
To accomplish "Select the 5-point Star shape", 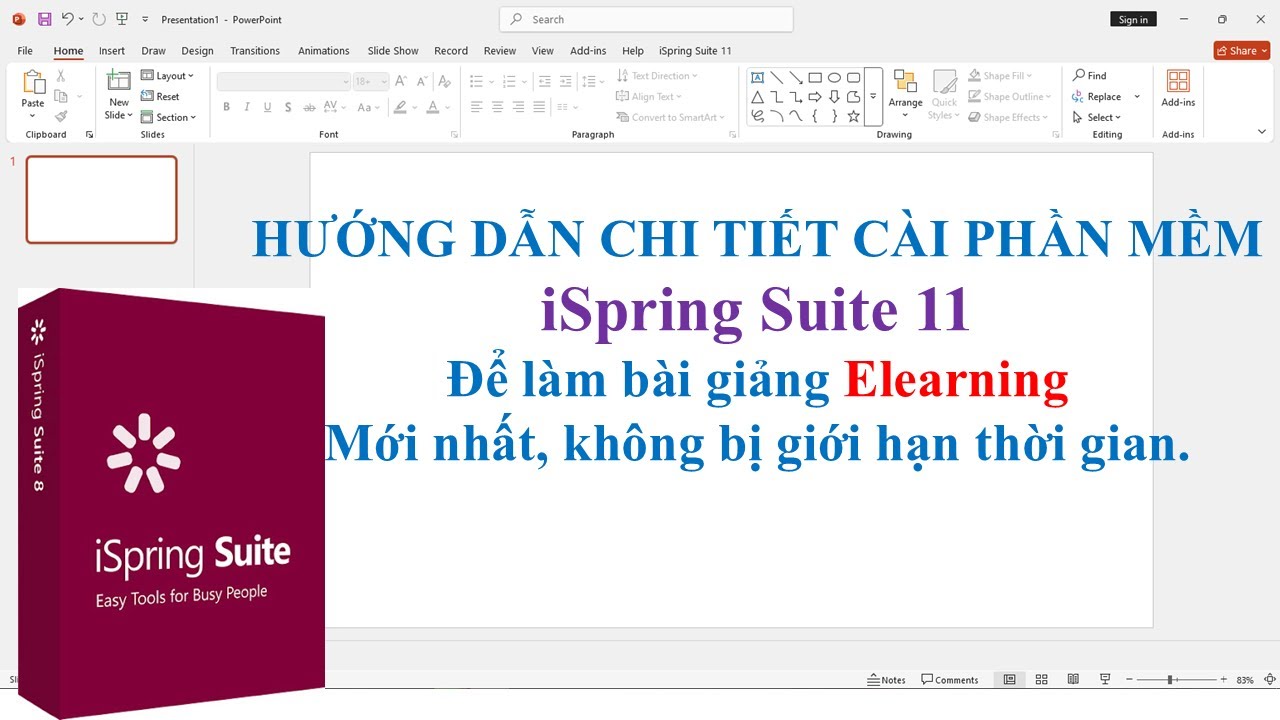I will (x=853, y=116).
